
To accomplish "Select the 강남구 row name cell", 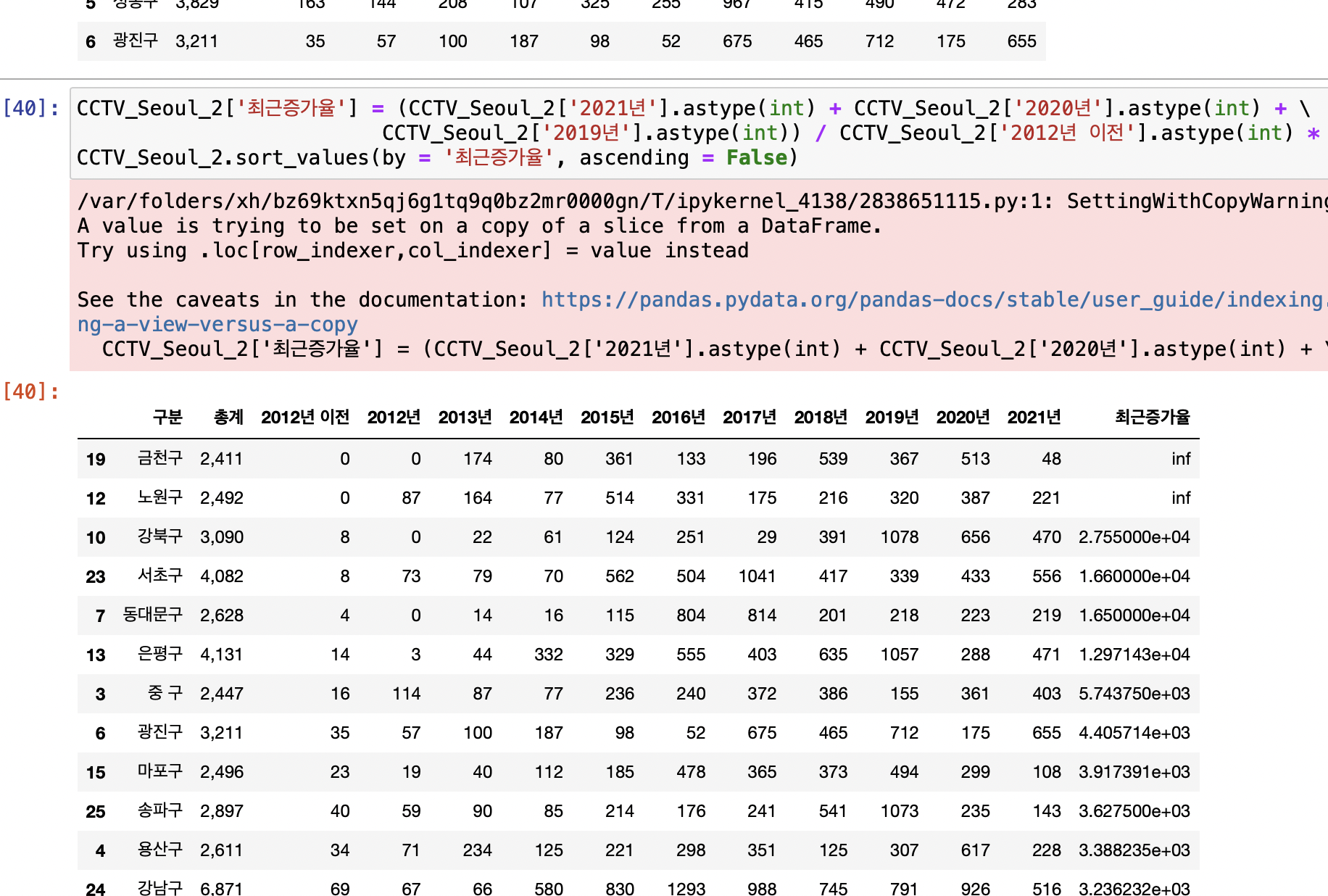I will [x=160, y=888].
